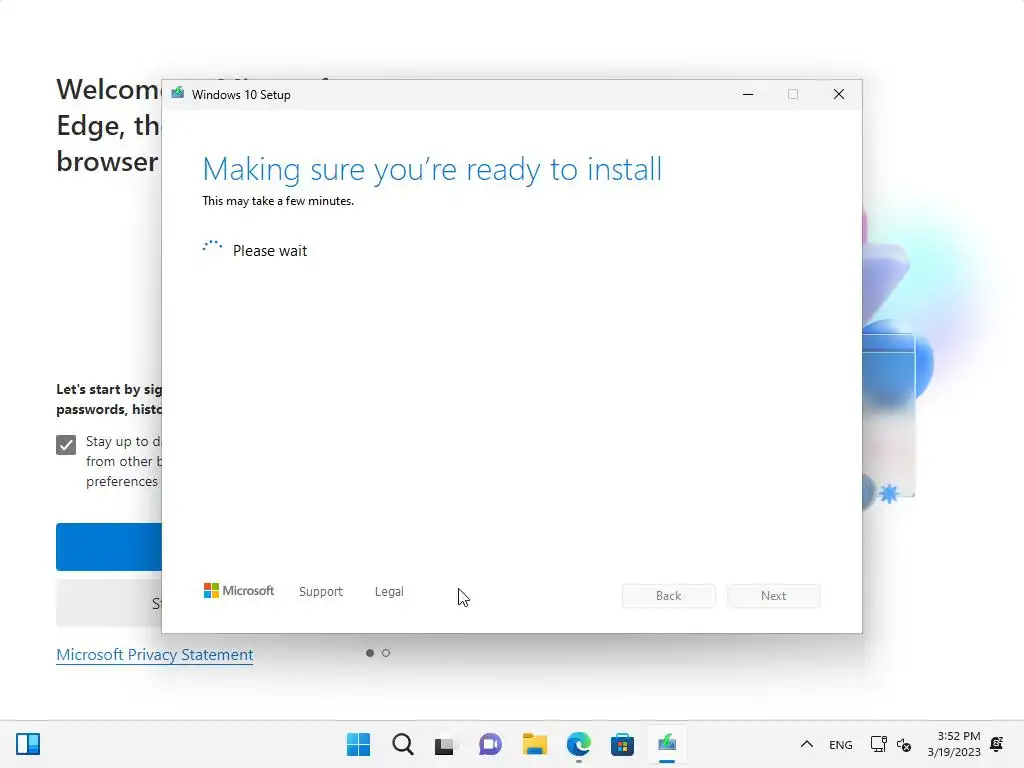Click the Next button in Setup
1024x768 pixels.
pyautogui.click(x=774, y=596)
